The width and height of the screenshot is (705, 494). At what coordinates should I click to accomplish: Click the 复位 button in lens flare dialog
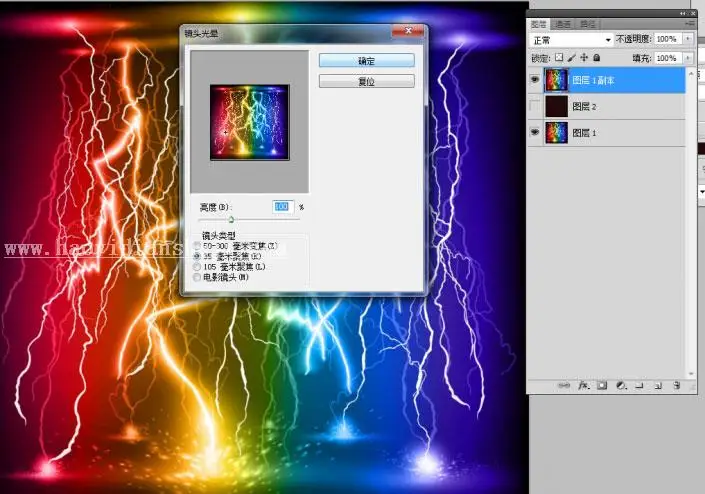[366, 81]
